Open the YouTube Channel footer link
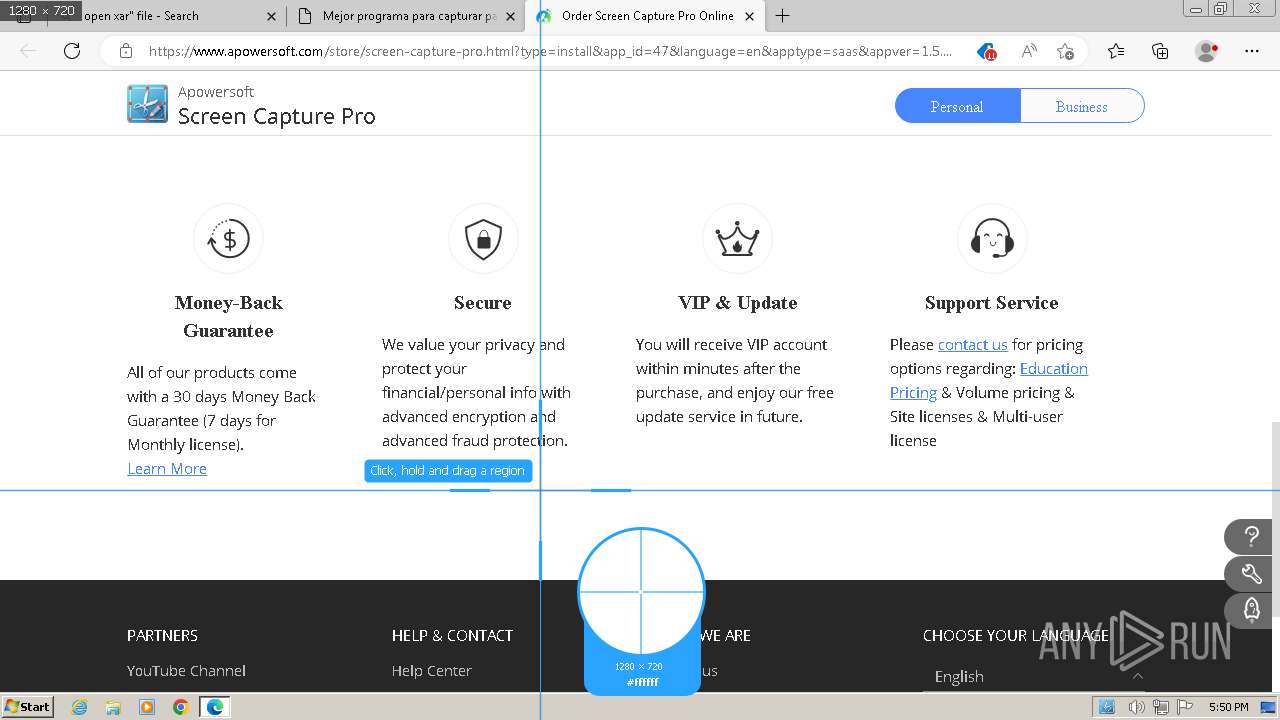Screen dimensions: 1280x720 coord(186,671)
